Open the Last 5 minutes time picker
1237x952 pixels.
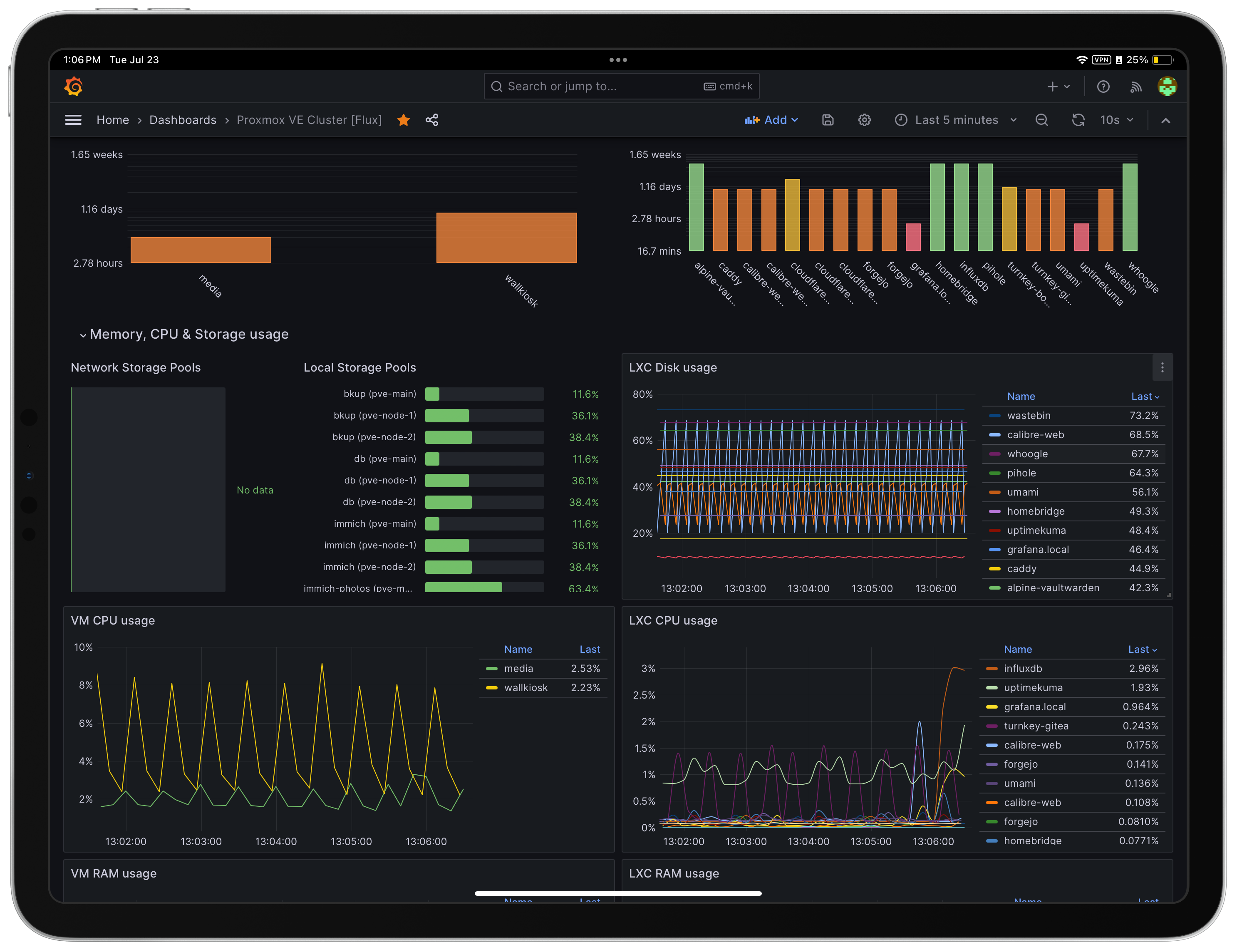(956, 120)
